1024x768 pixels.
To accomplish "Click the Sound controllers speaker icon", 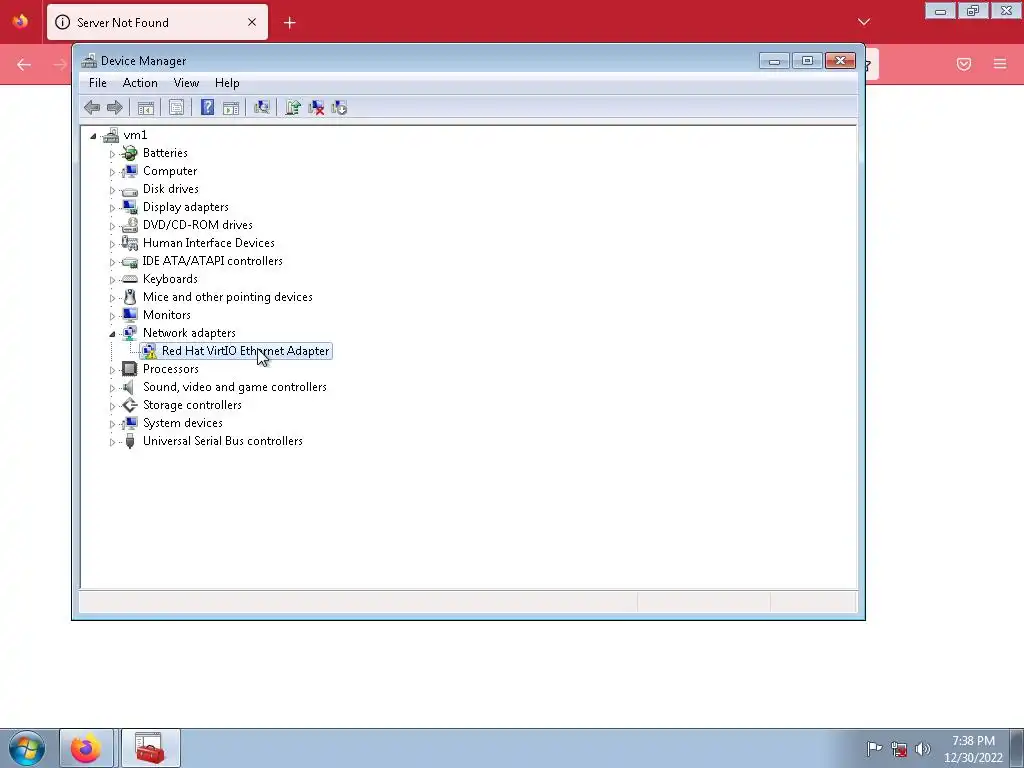I will (130, 387).
